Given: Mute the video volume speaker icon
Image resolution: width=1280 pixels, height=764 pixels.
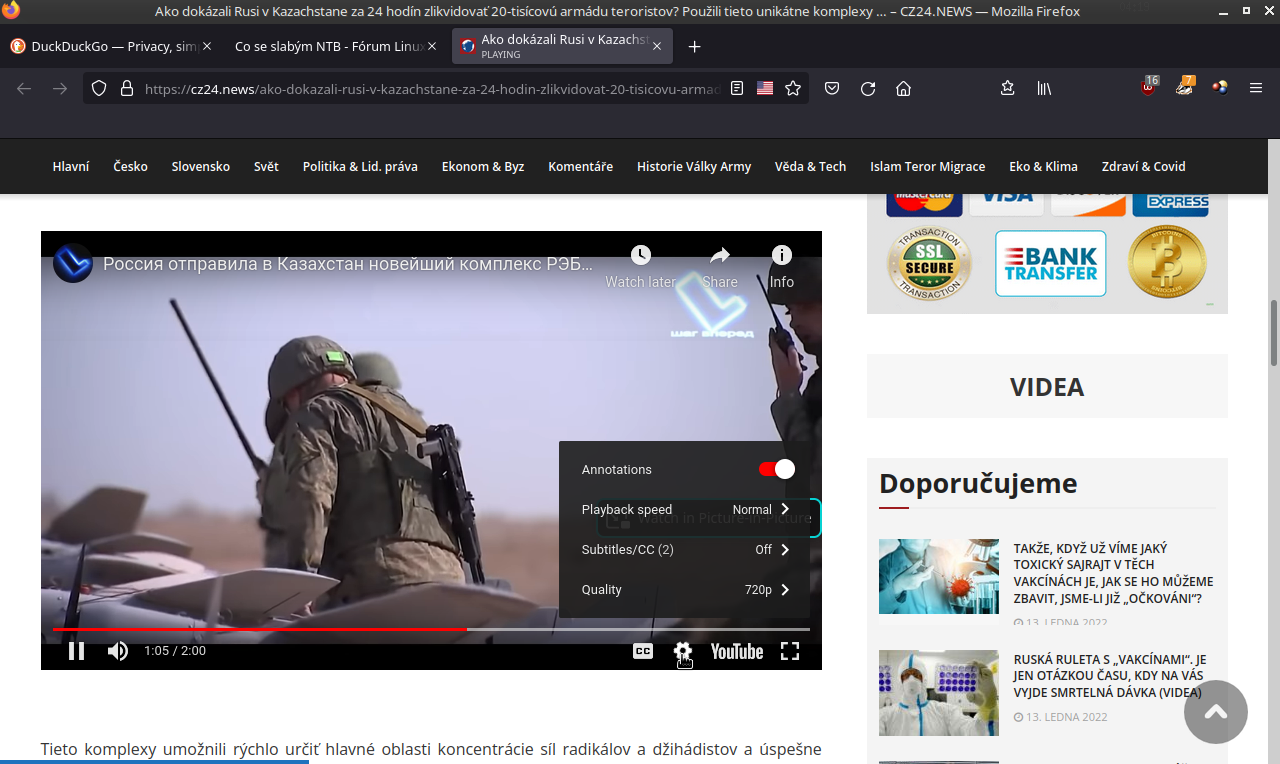Looking at the screenshot, I should click(118, 651).
